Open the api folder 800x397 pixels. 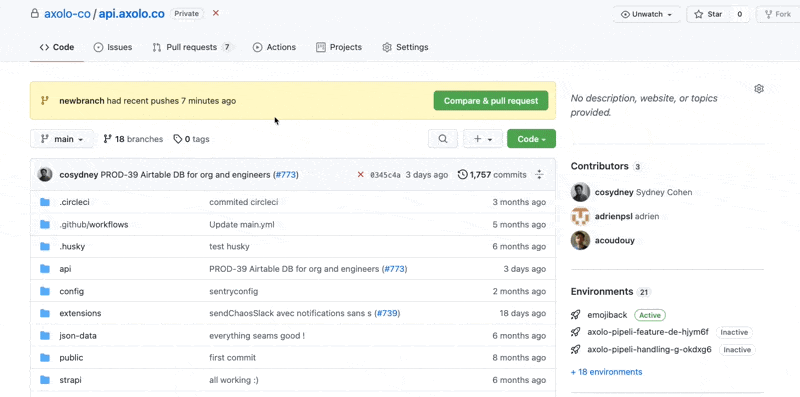(x=65, y=269)
